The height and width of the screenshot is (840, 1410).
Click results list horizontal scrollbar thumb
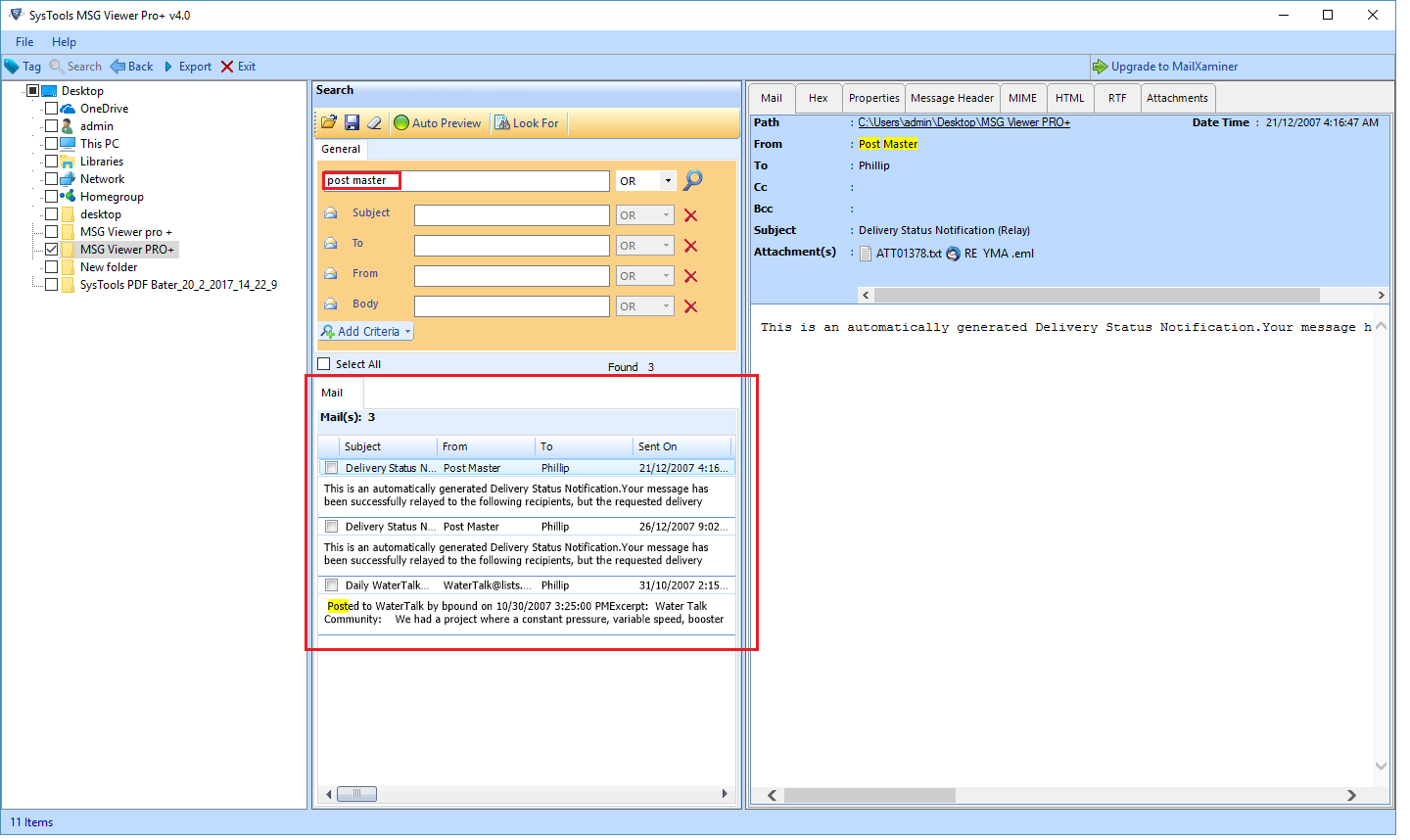[356, 794]
